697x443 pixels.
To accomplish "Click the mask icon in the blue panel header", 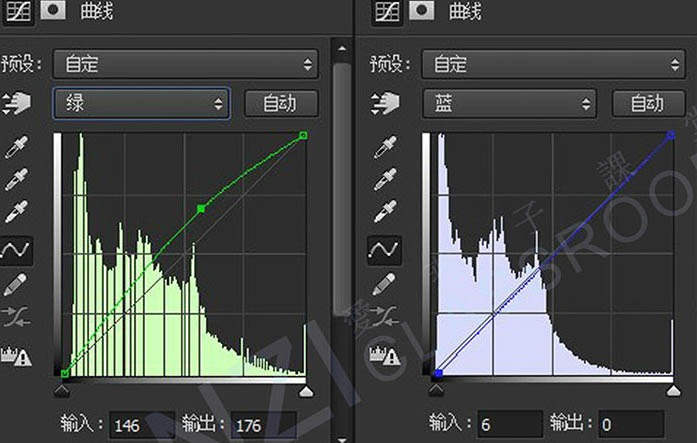I will 422,10.
